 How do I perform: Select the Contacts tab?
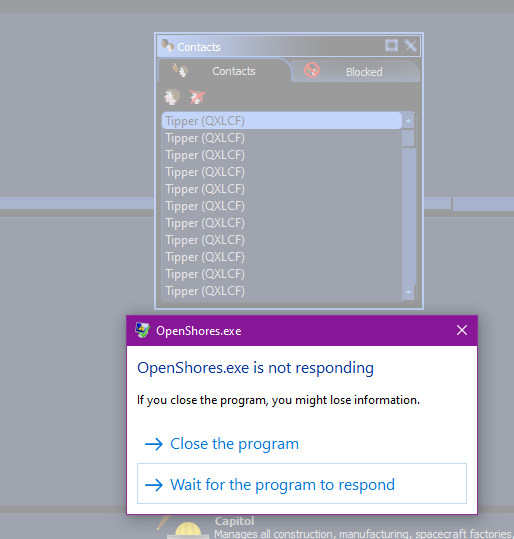coord(224,71)
